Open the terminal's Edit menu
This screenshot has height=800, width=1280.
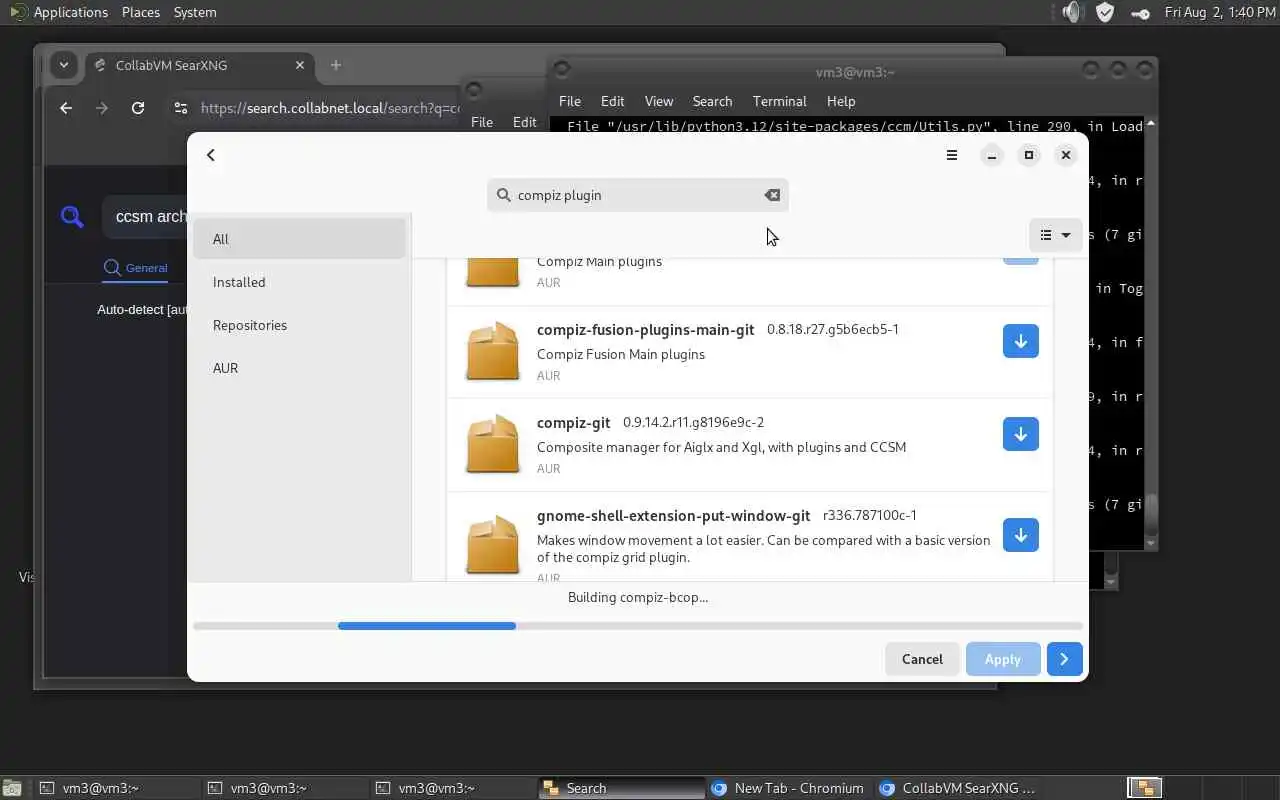tap(613, 101)
